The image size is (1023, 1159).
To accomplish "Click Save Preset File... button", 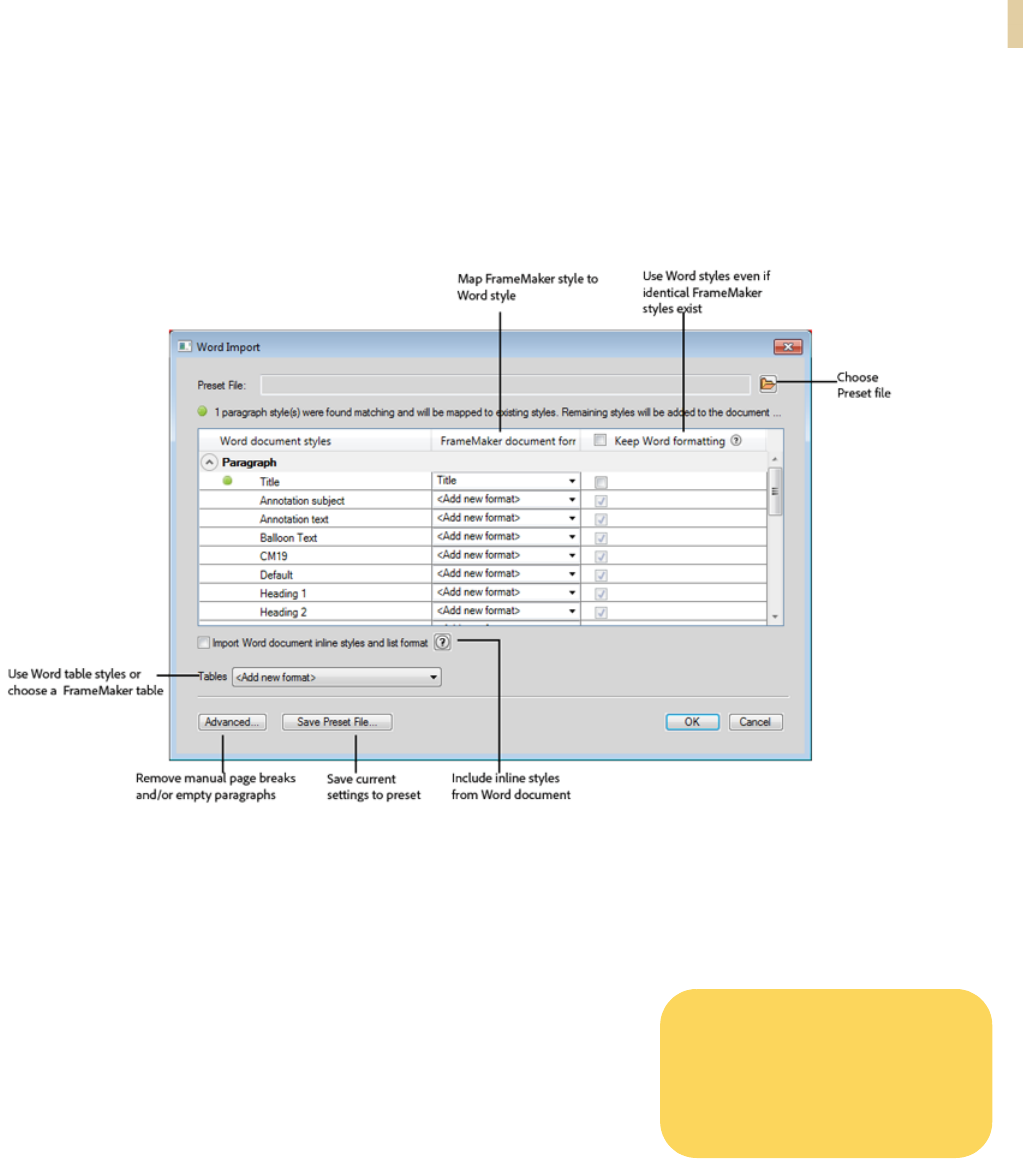I will coord(337,722).
